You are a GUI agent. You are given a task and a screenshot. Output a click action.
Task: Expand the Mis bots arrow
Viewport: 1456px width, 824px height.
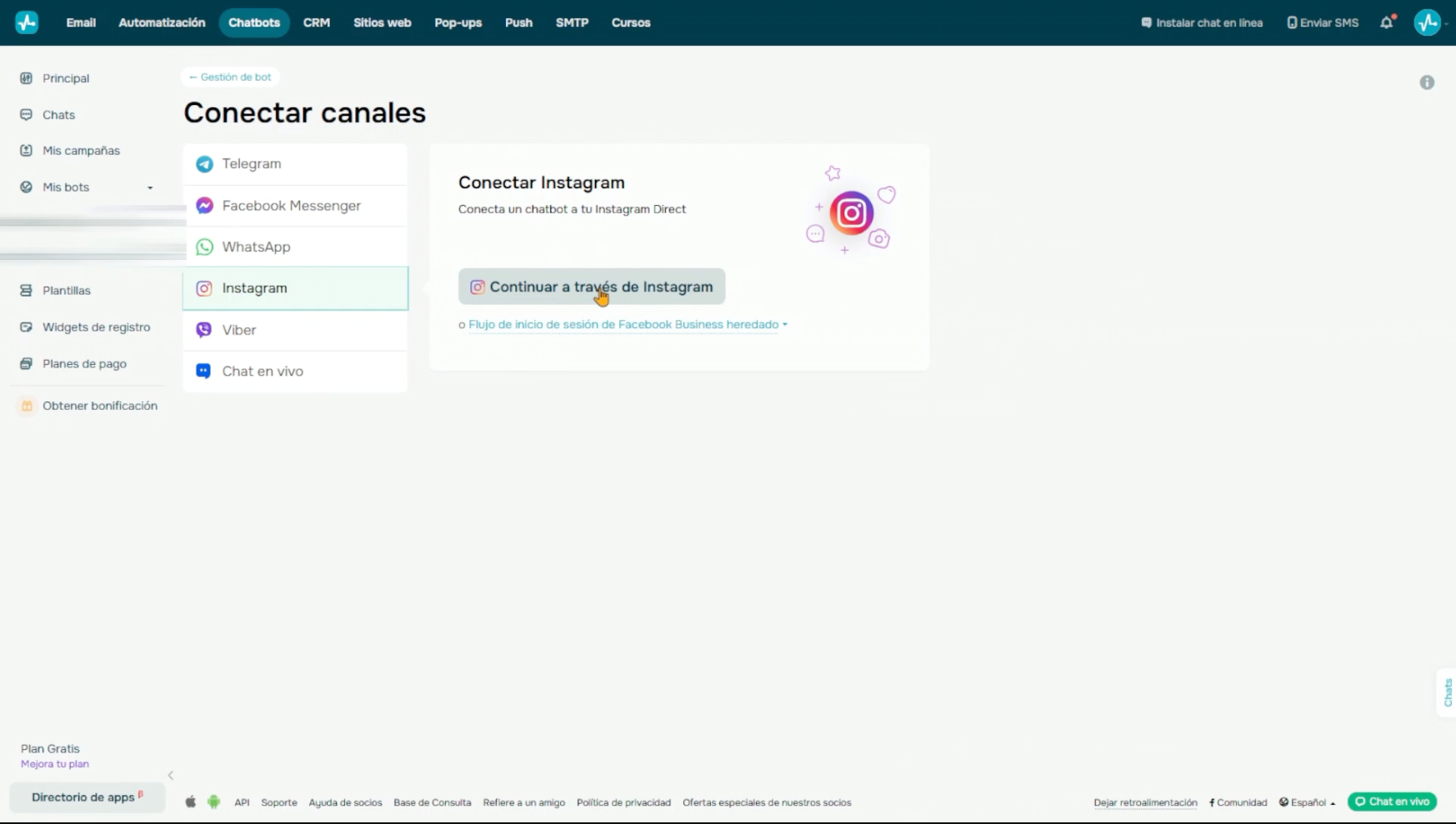coord(151,187)
